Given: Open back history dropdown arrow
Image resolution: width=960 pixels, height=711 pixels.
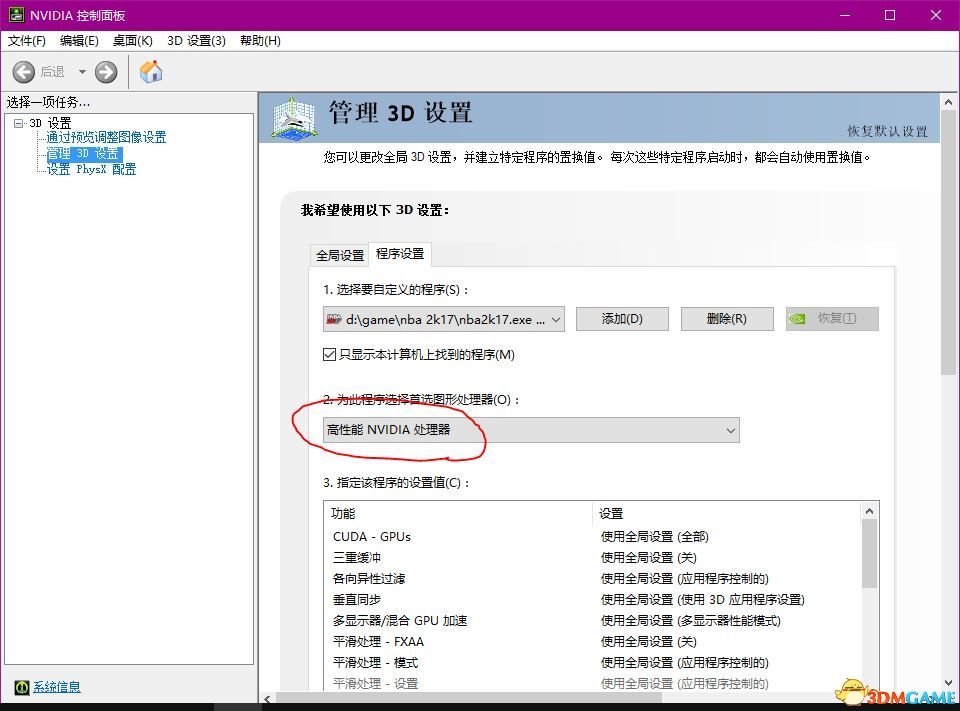Looking at the screenshot, I should point(82,72).
